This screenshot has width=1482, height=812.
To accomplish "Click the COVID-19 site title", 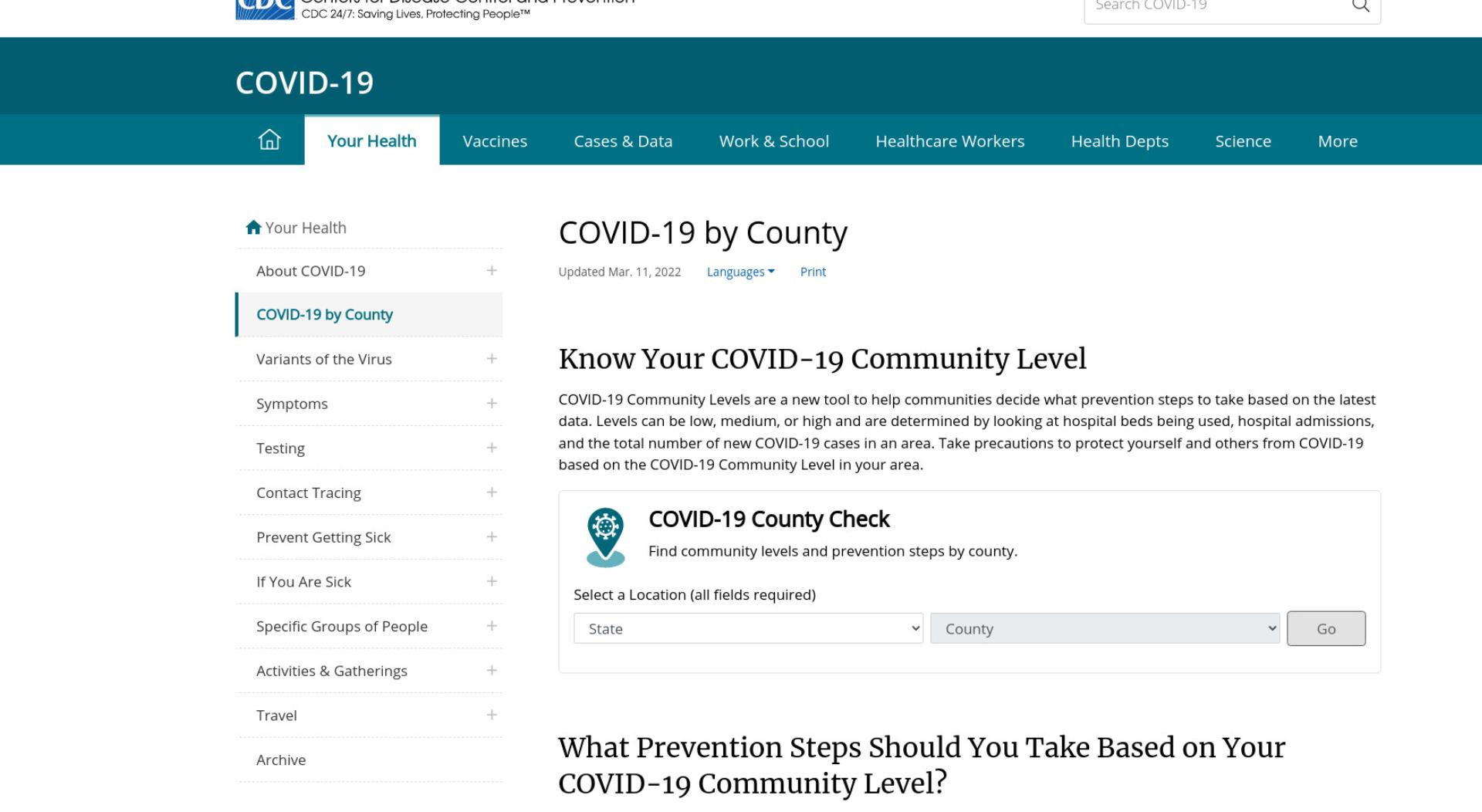I will point(305,83).
